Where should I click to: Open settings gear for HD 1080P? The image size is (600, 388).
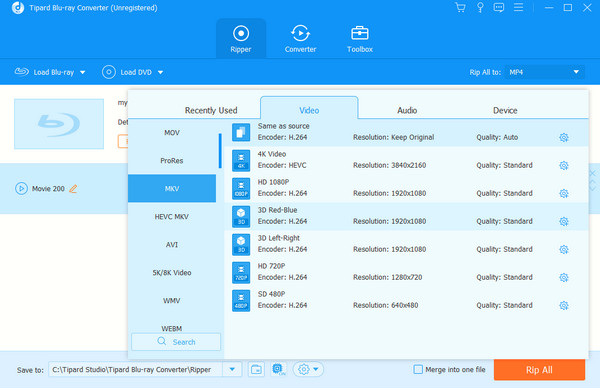(x=564, y=193)
